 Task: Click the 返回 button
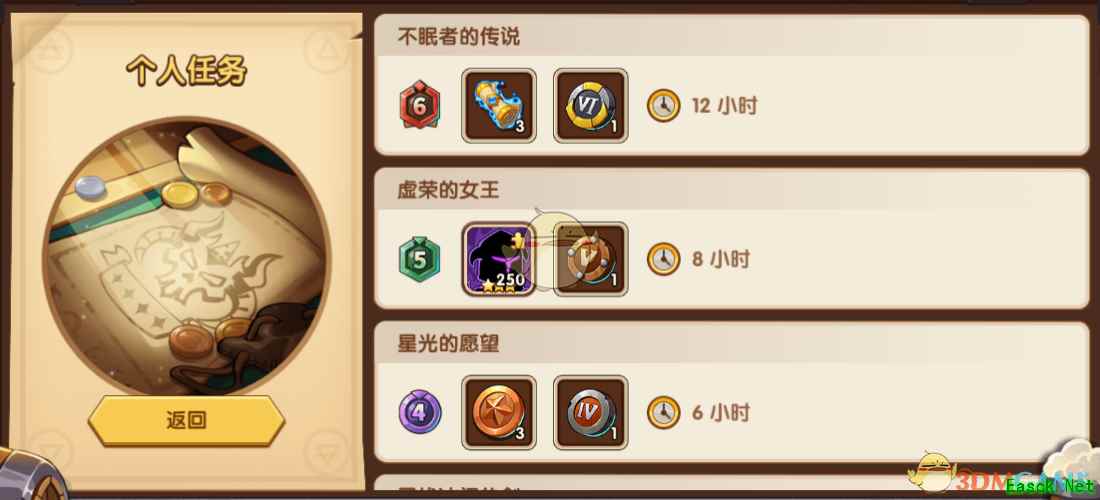(187, 420)
